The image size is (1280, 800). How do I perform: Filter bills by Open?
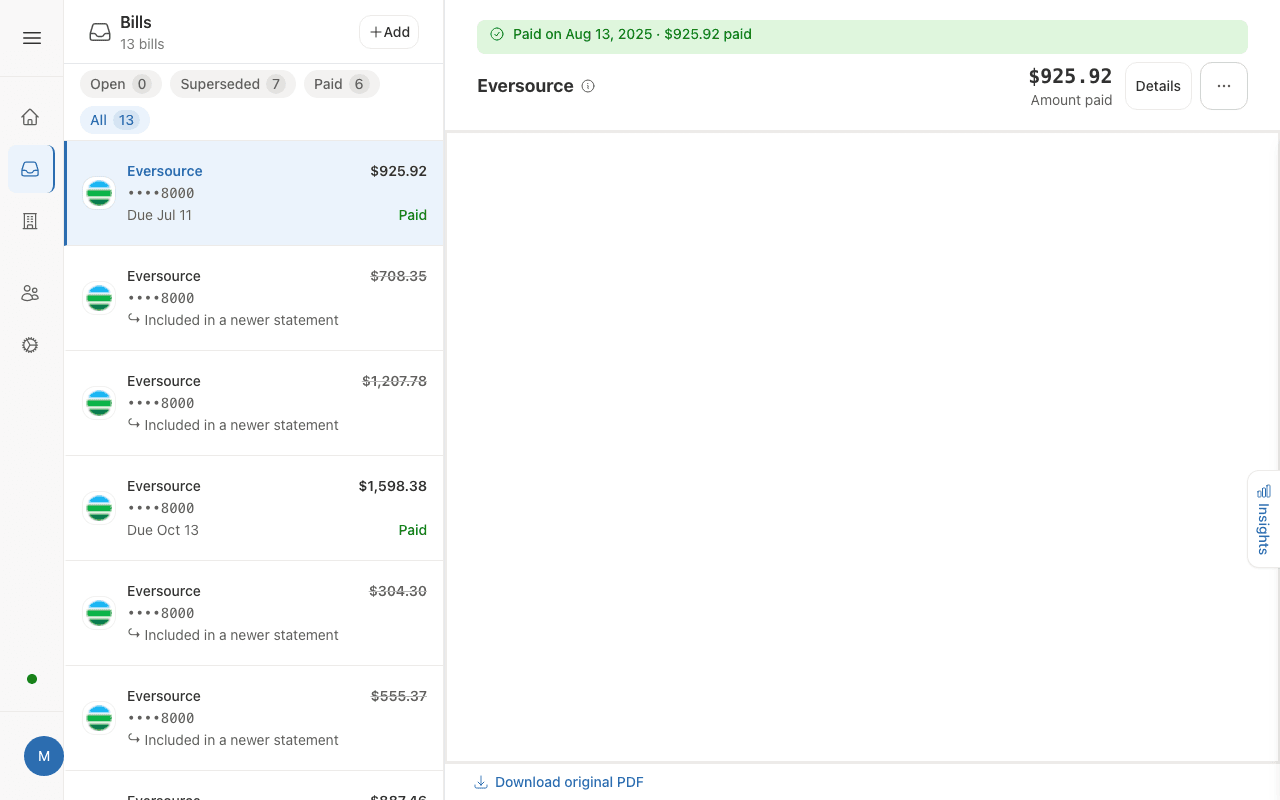pos(120,84)
